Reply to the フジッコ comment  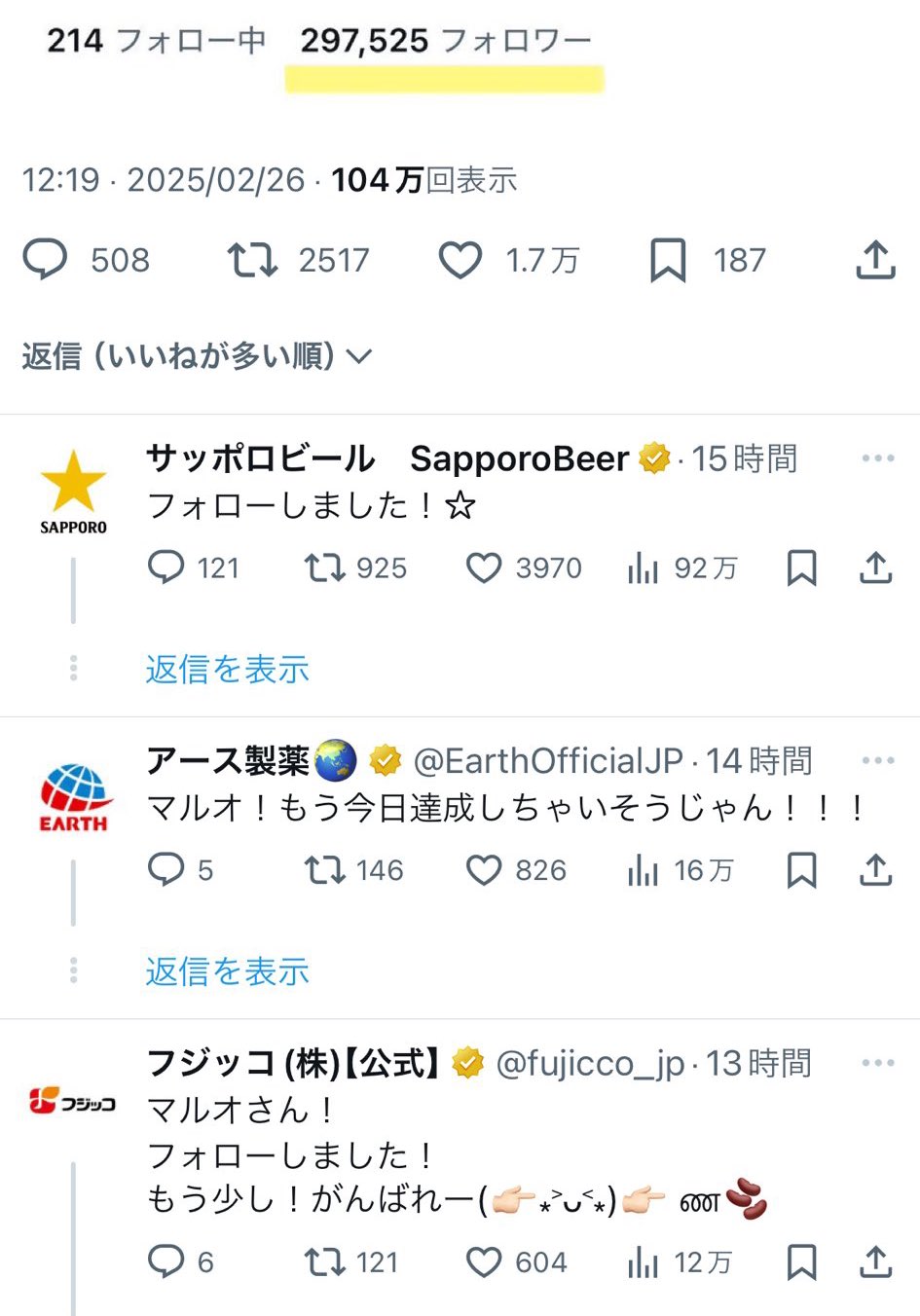pos(166,1262)
